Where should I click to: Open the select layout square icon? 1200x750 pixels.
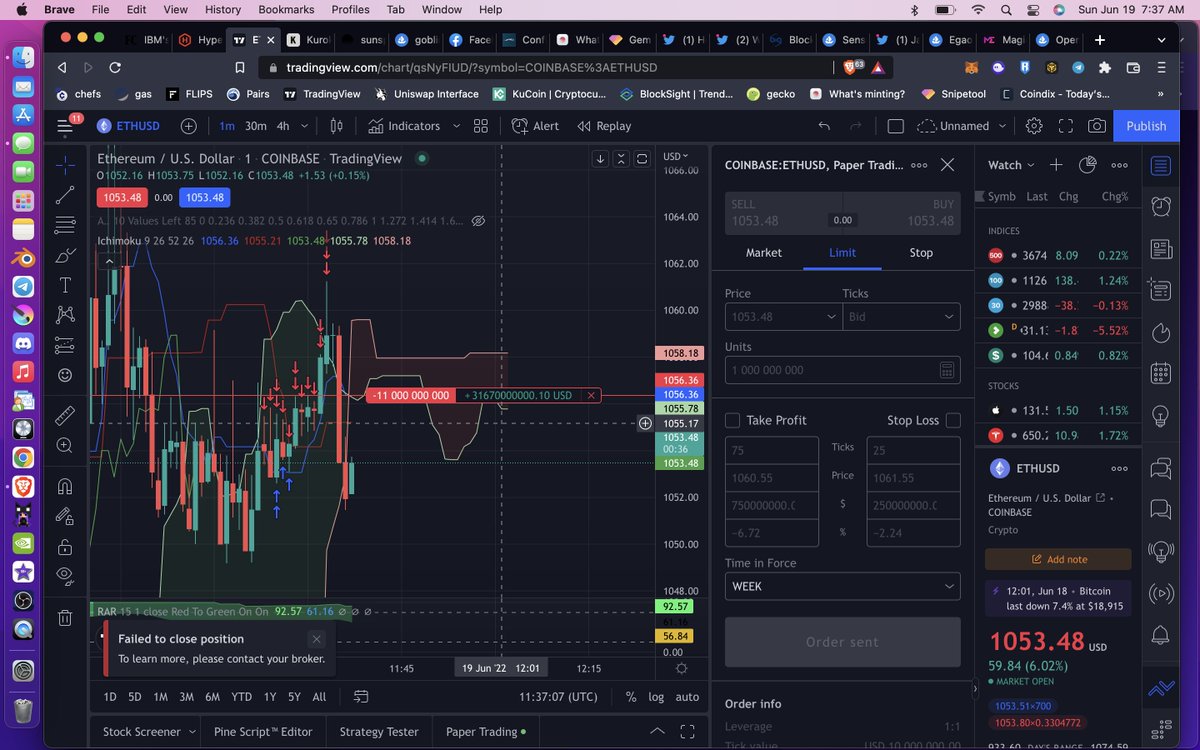pyautogui.click(x=895, y=126)
